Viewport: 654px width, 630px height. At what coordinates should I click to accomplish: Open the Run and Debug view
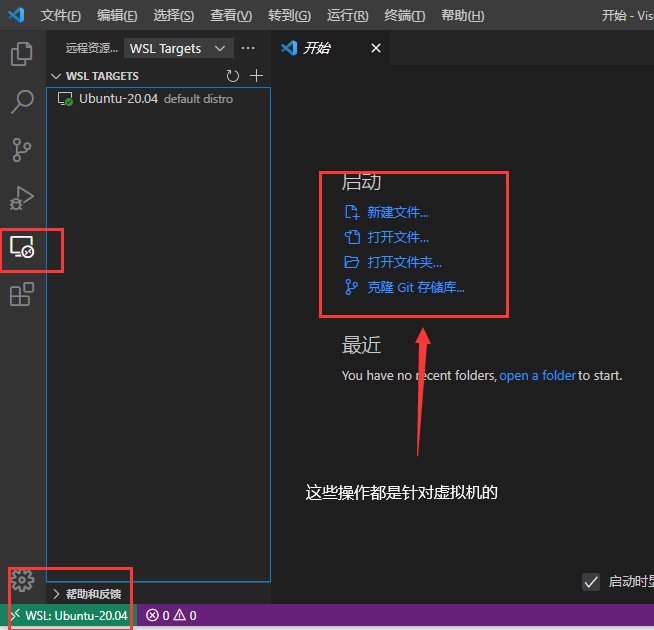[x=22, y=198]
